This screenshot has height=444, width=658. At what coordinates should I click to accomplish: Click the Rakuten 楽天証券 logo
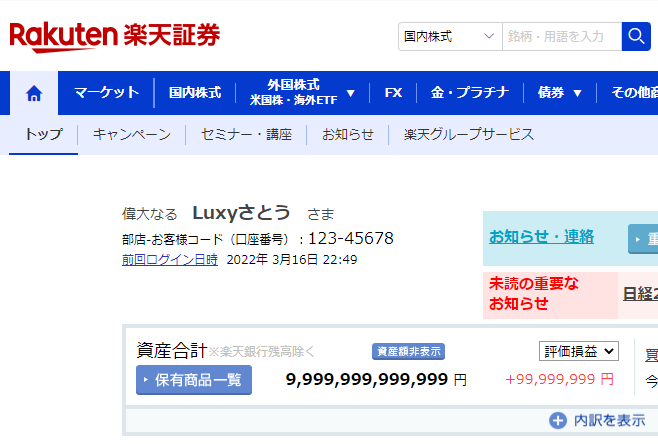click(x=115, y=37)
